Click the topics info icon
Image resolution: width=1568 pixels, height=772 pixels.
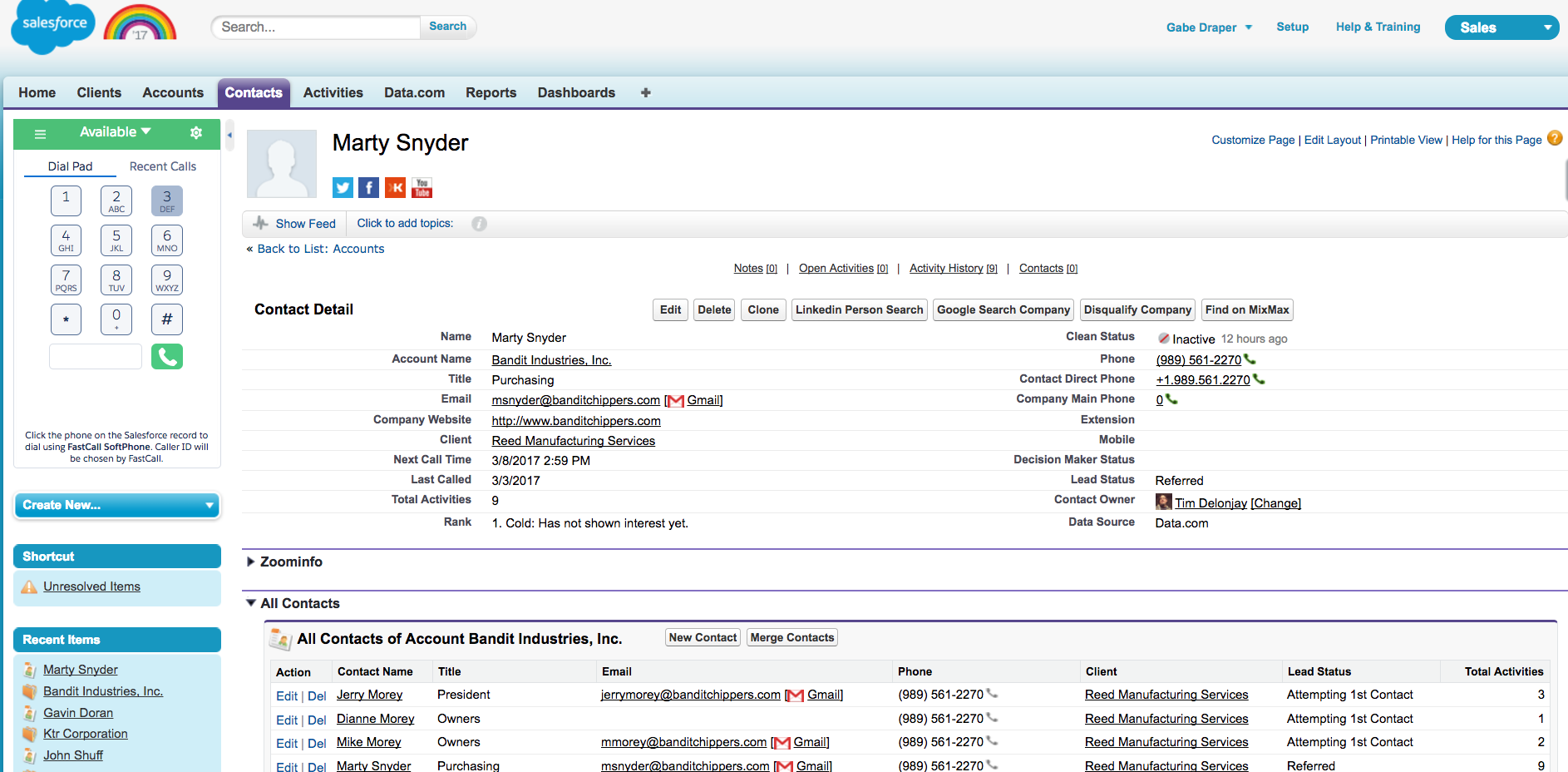[x=479, y=224]
